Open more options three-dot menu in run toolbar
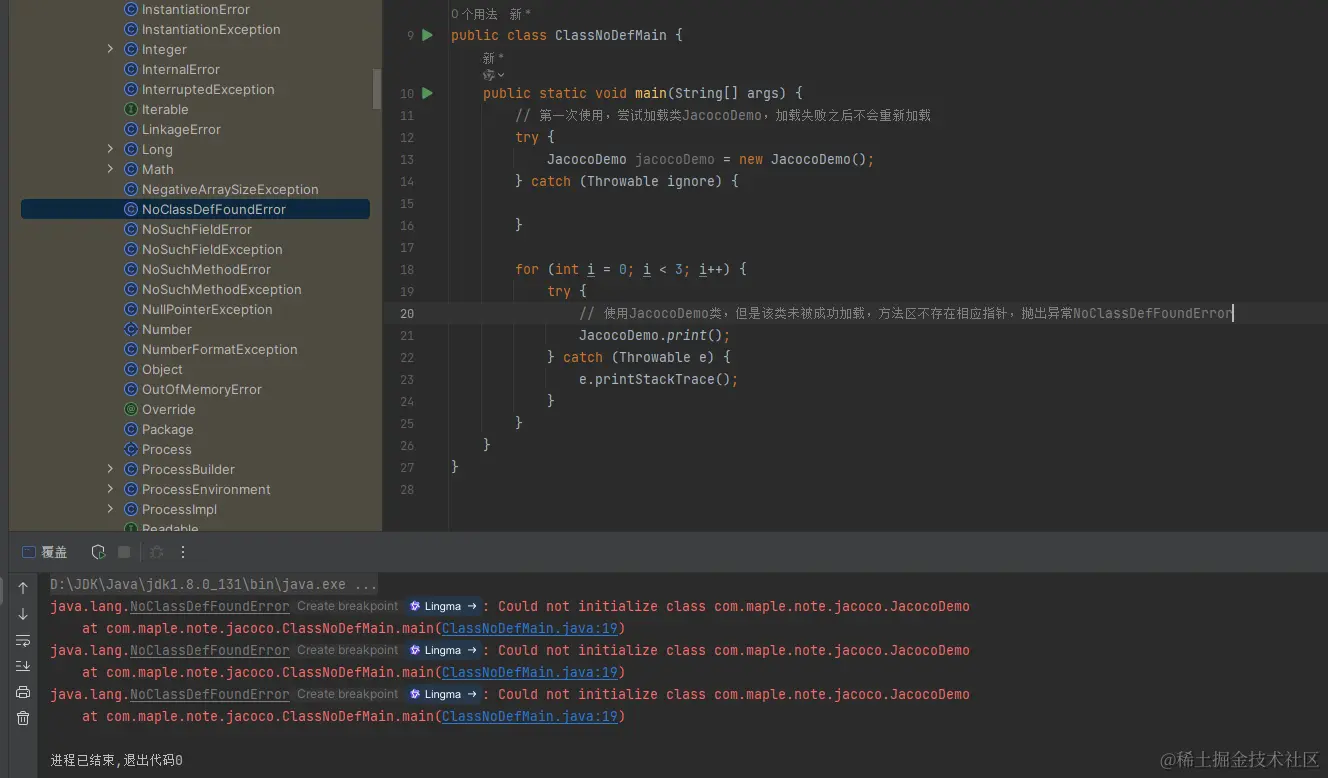1328x778 pixels. click(183, 552)
